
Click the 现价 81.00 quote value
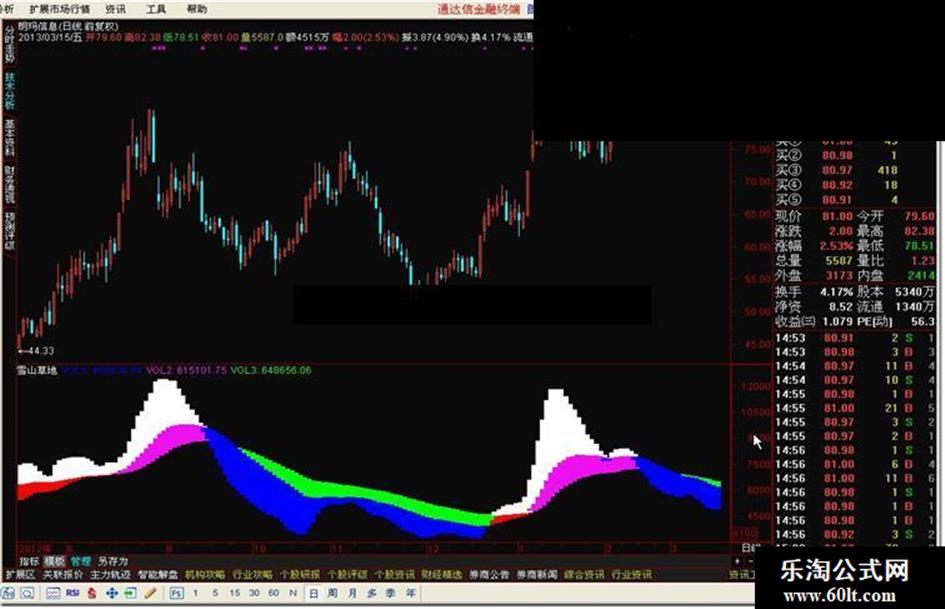click(x=838, y=216)
